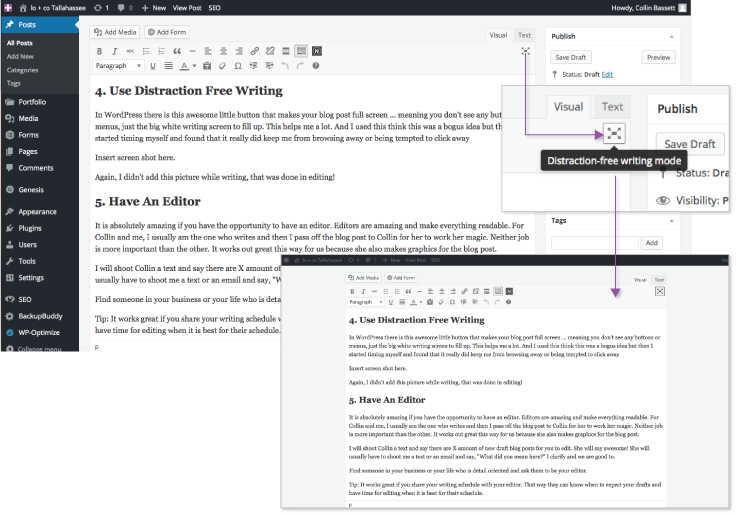Open Media in left sidebar
The image size is (740, 515).
click(28, 118)
